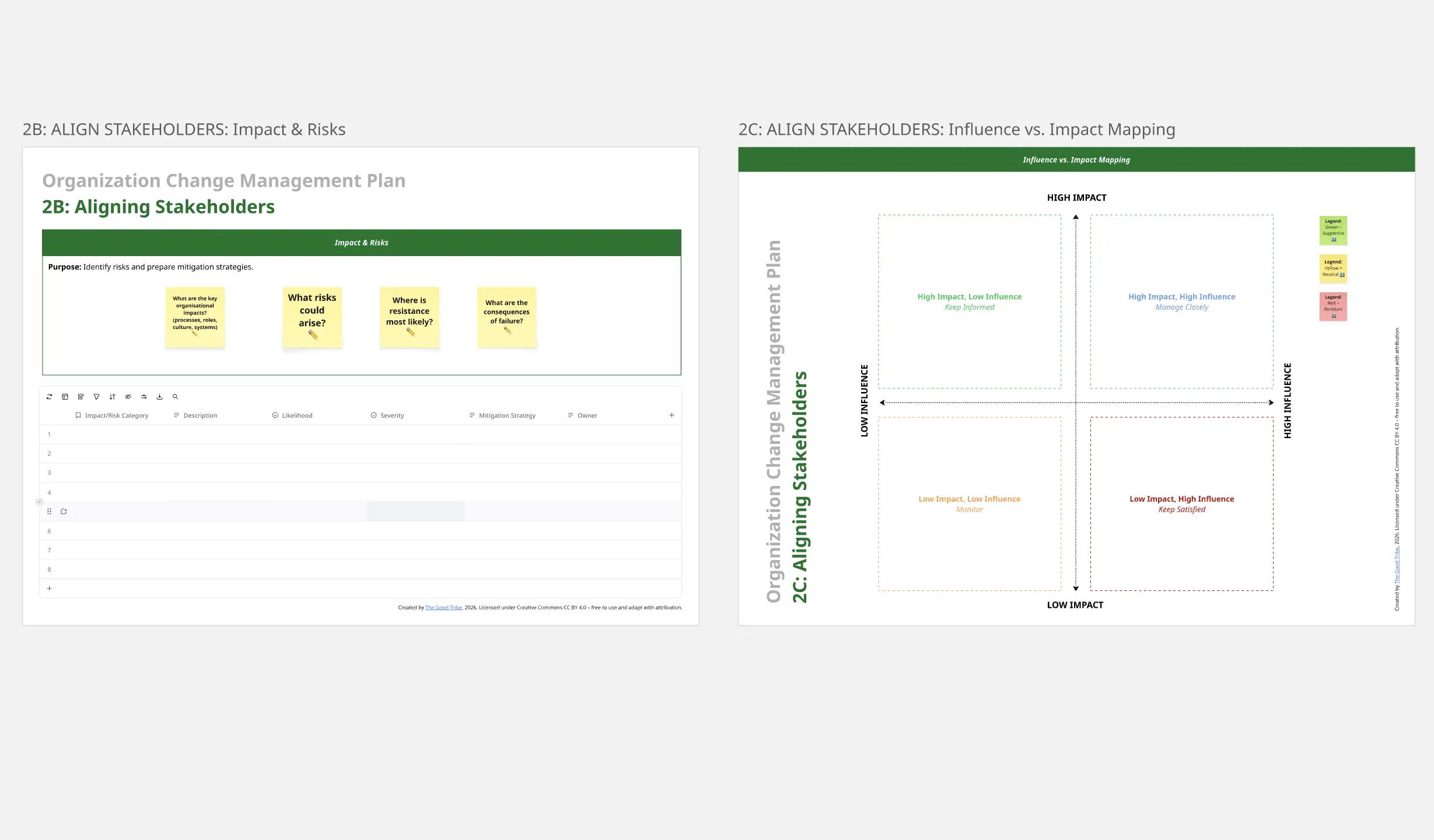The image size is (1434, 840).
Task: Click the plus to add a new column
Action: [671, 415]
